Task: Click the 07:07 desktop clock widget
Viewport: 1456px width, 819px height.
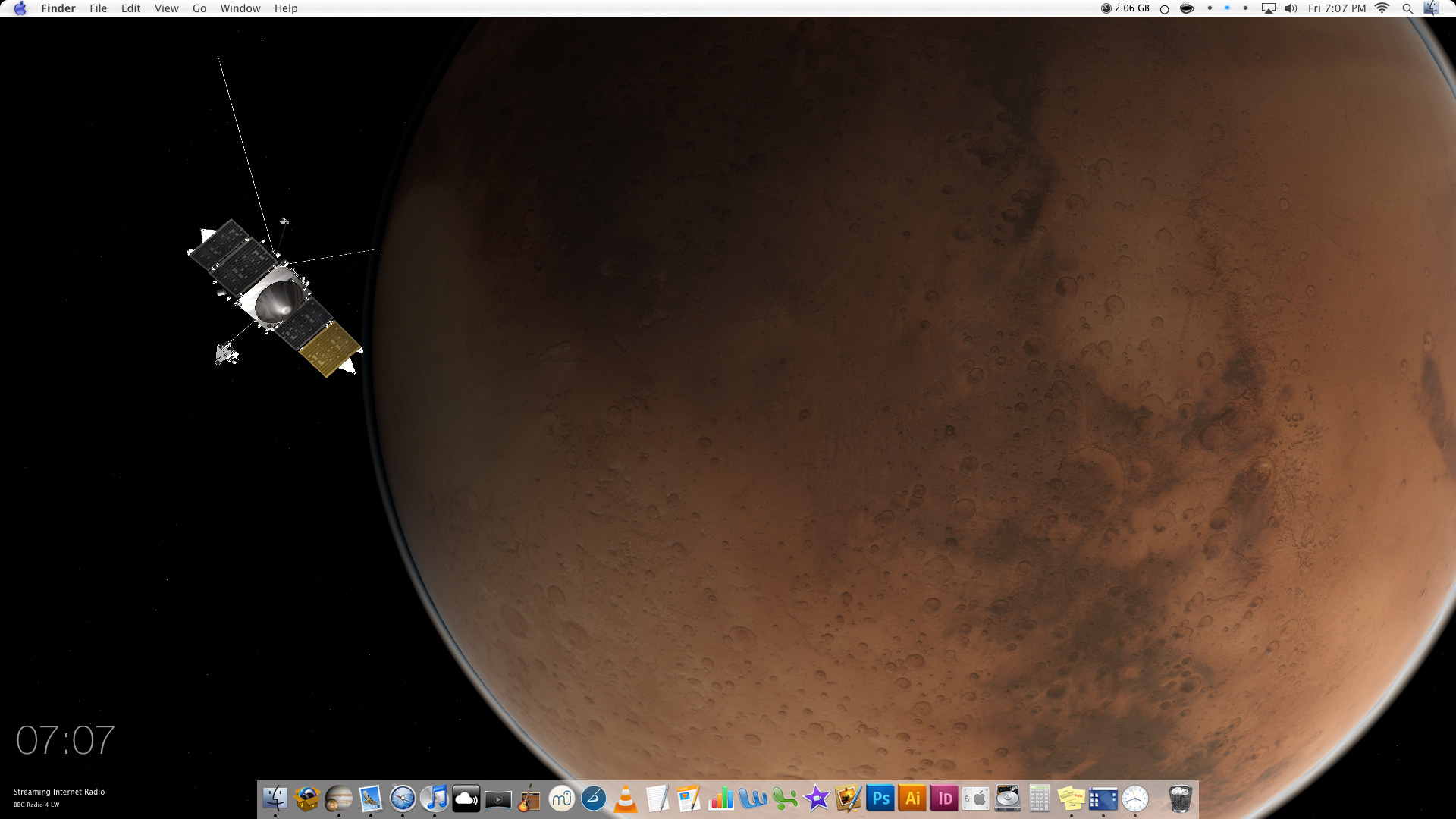Action: point(65,740)
